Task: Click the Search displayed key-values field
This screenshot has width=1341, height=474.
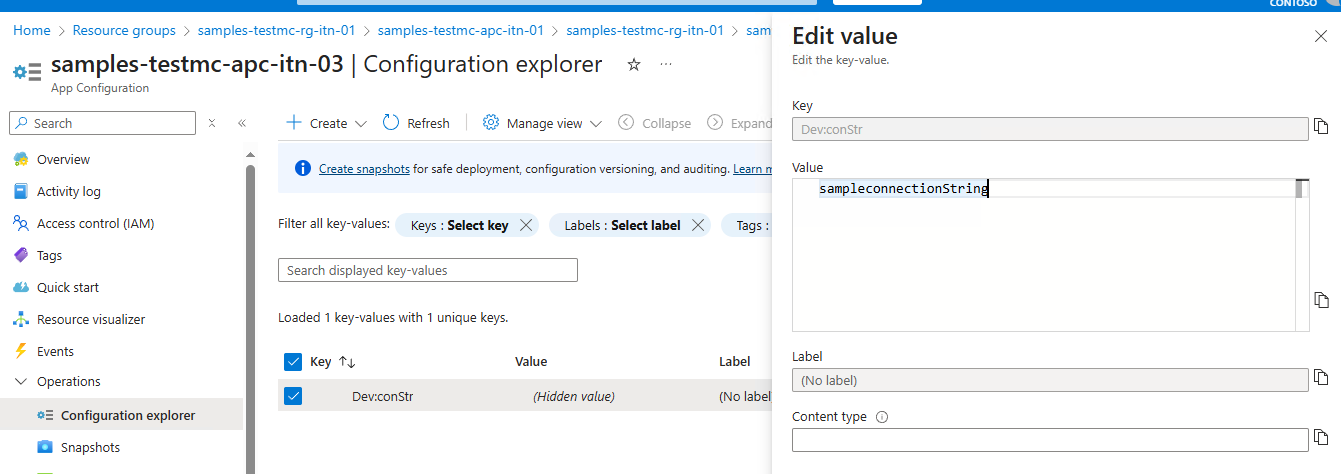Action: [427, 270]
